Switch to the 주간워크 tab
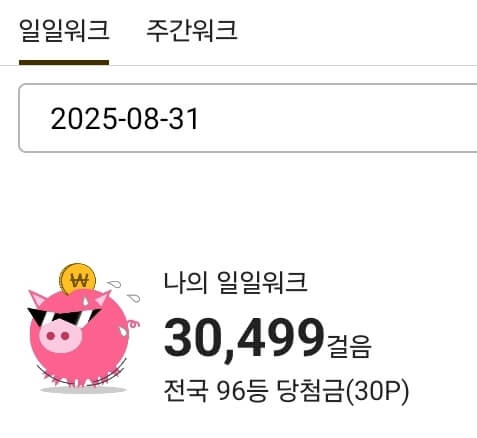Viewport: 477px width, 438px height. point(192,30)
